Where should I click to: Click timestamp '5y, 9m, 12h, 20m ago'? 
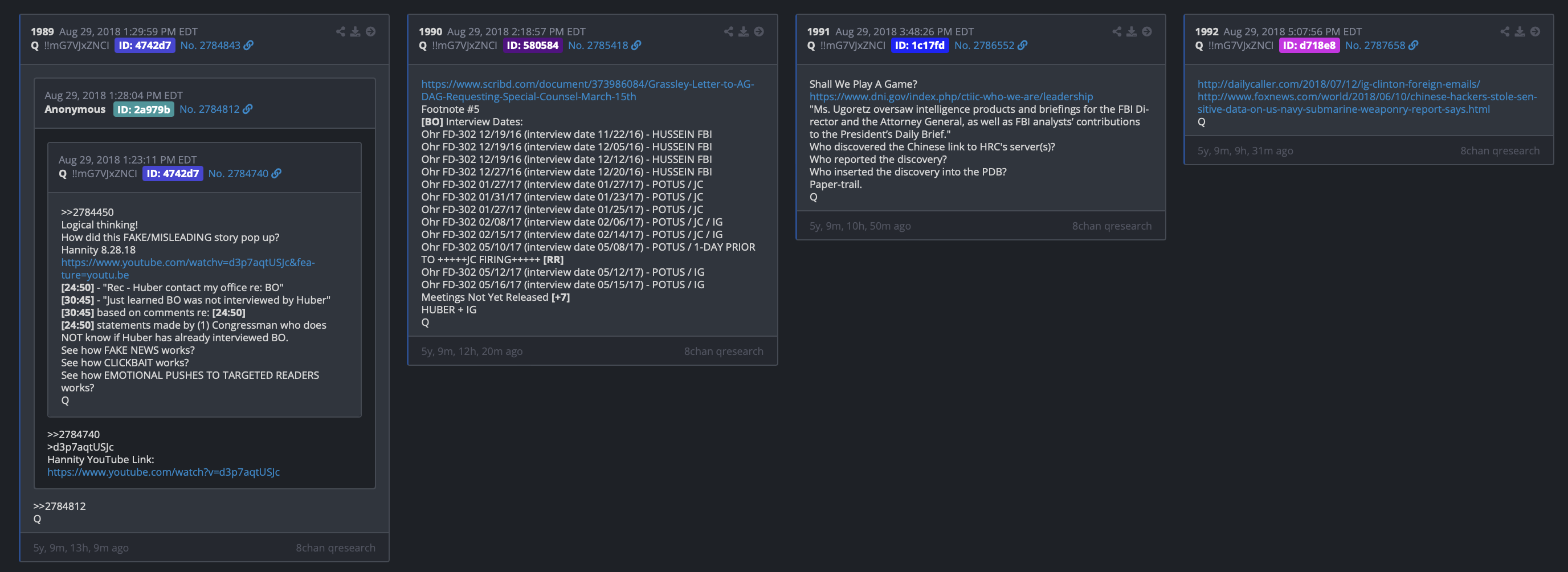472,351
